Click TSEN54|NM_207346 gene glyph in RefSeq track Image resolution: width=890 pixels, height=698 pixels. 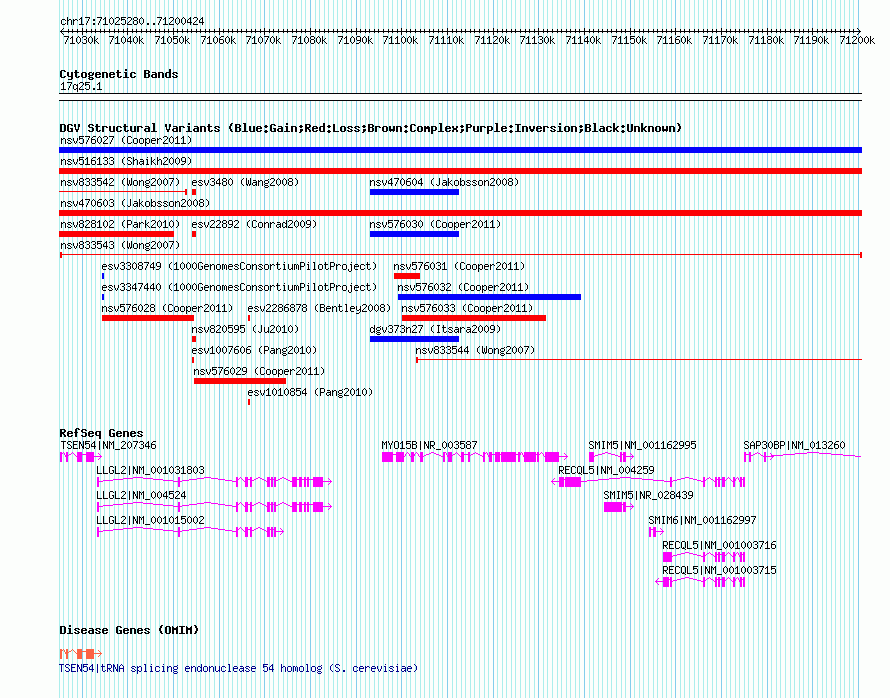(81, 457)
